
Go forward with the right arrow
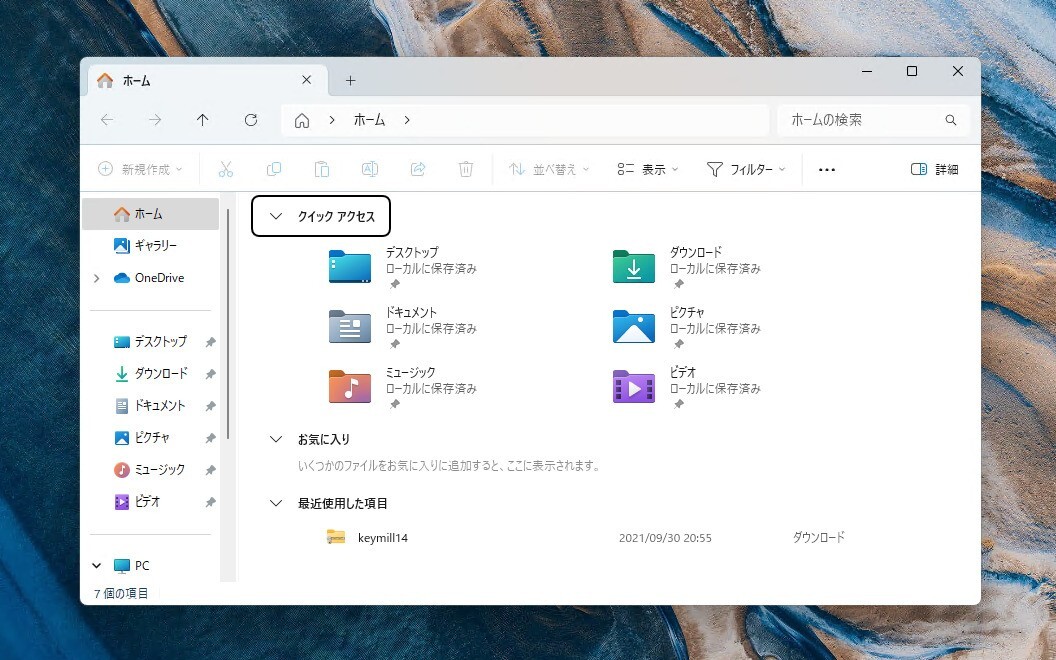(156, 120)
